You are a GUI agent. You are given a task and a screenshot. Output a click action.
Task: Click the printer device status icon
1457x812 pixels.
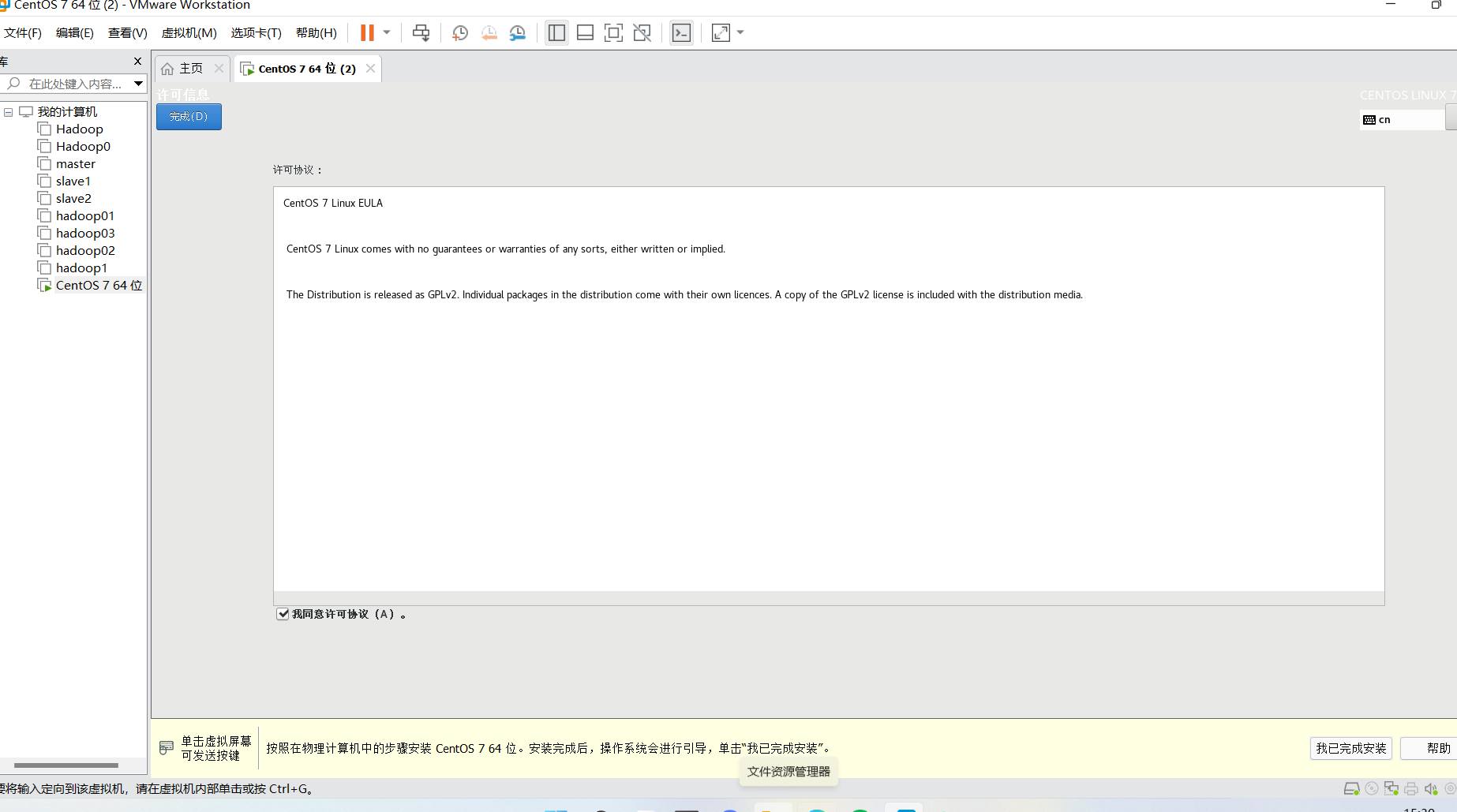[1411, 788]
